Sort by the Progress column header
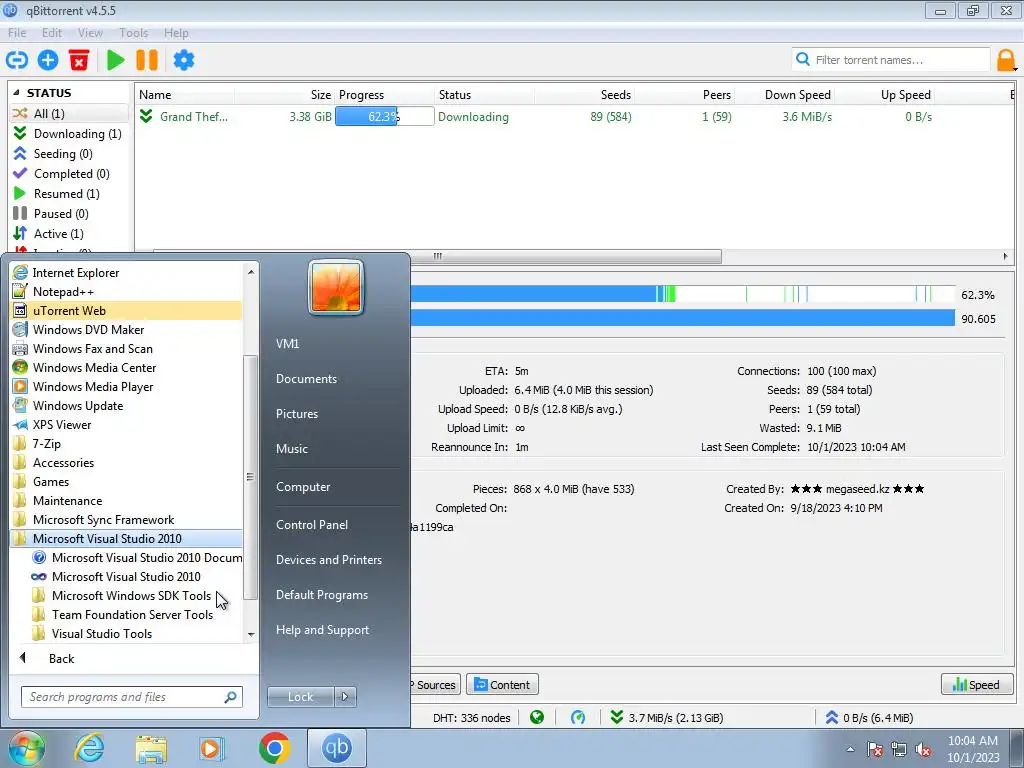 pyautogui.click(x=385, y=95)
